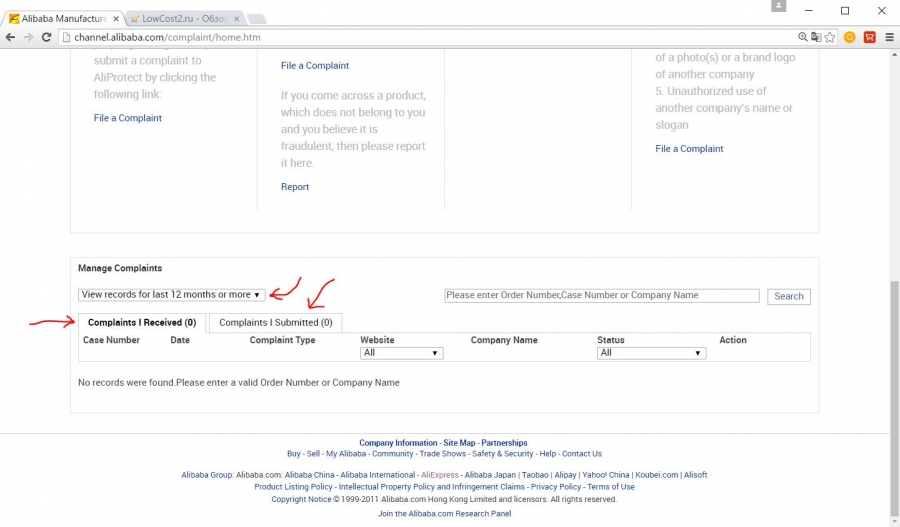Close the Alibaba Manufacturer tab
Image resolution: width=900 pixels, height=527 pixels.
point(115,18)
